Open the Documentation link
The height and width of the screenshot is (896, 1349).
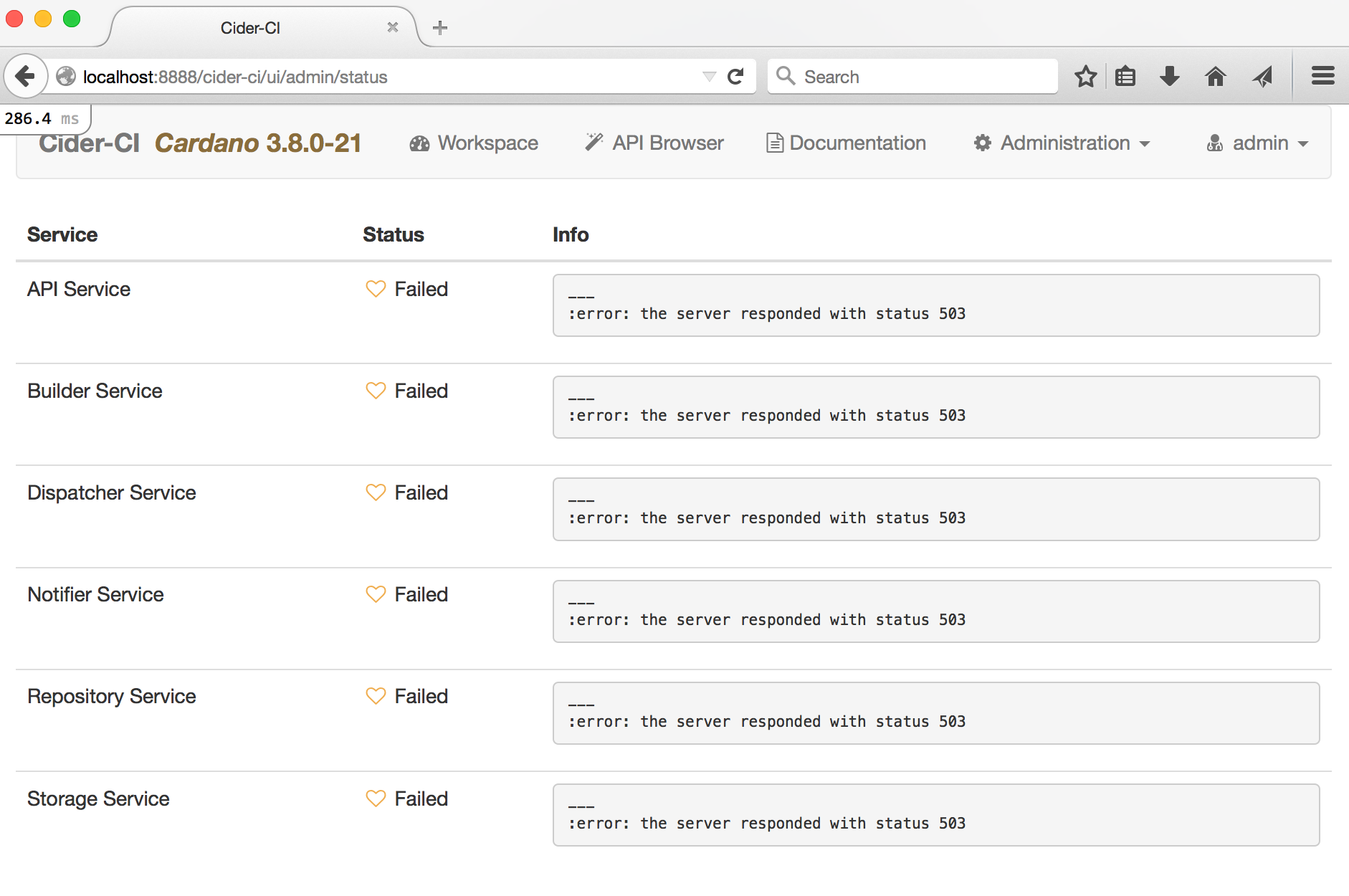point(846,143)
